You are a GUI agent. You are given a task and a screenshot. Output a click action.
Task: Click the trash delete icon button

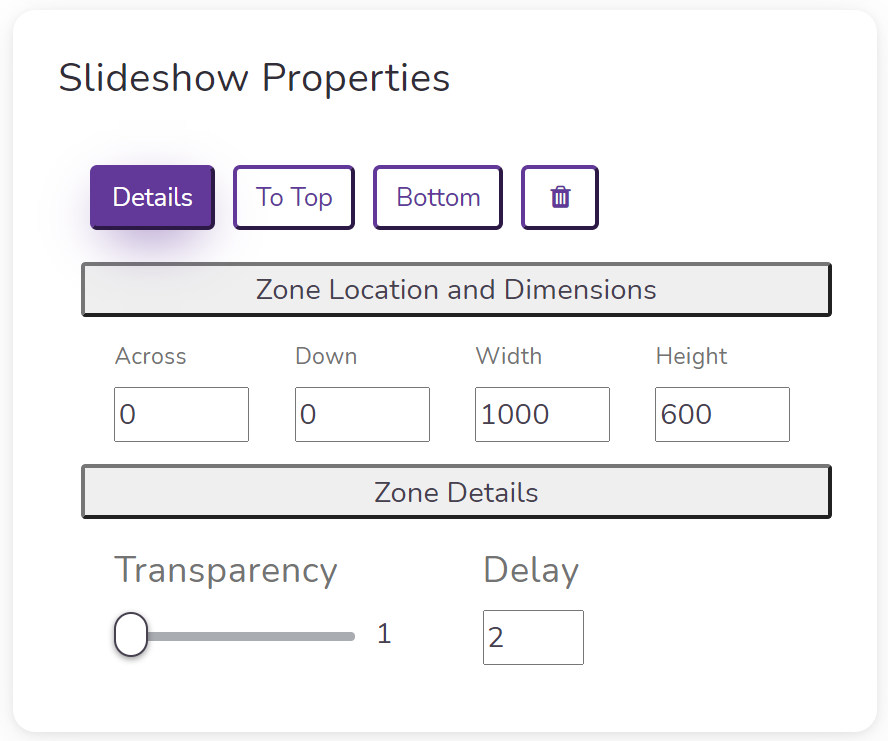[560, 197]
